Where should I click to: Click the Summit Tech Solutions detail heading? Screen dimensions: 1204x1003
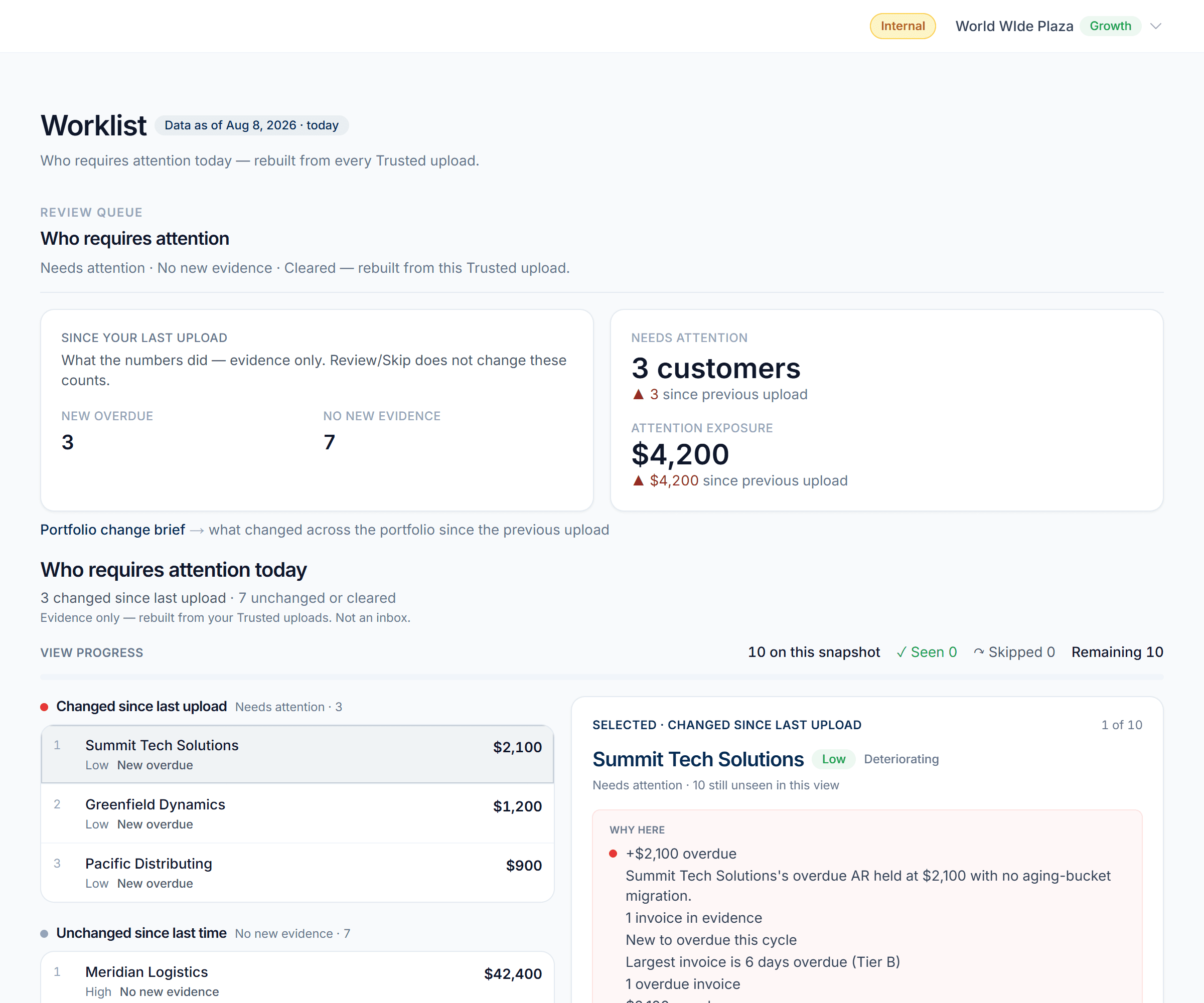(698, 759)
